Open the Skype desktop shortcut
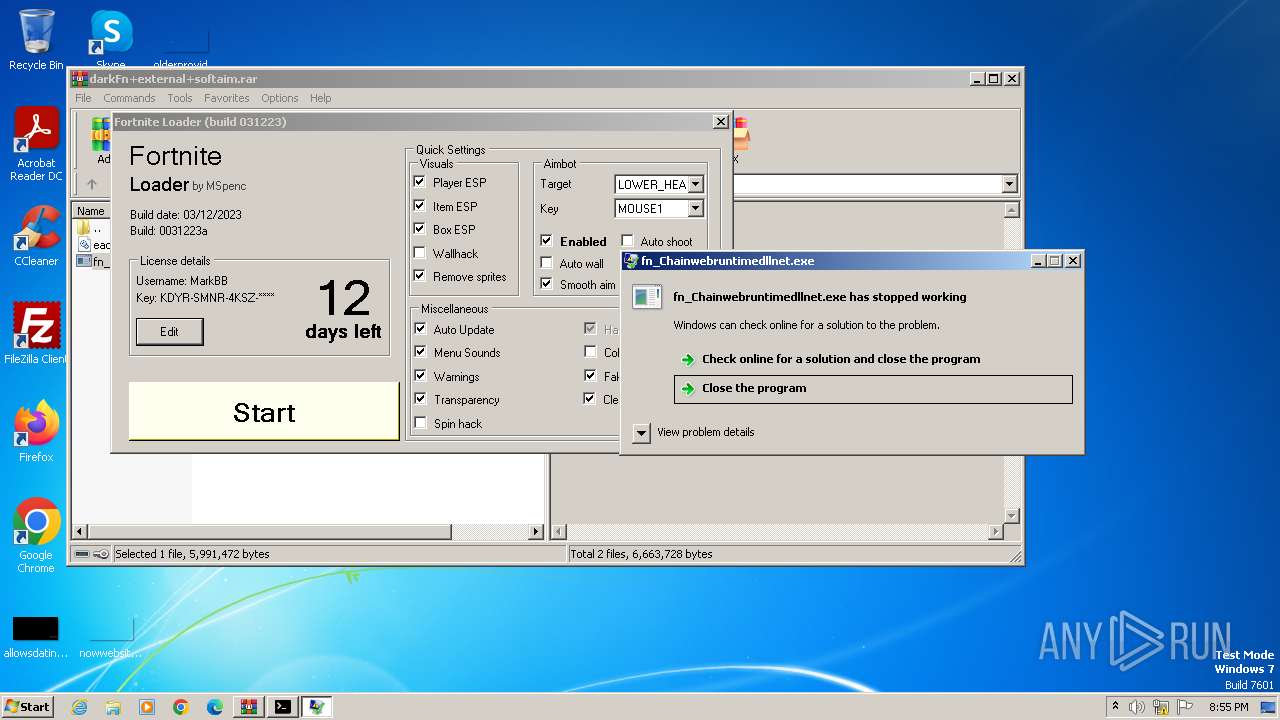Viewport: 1280px width, 720px height. tap(110, 40)
